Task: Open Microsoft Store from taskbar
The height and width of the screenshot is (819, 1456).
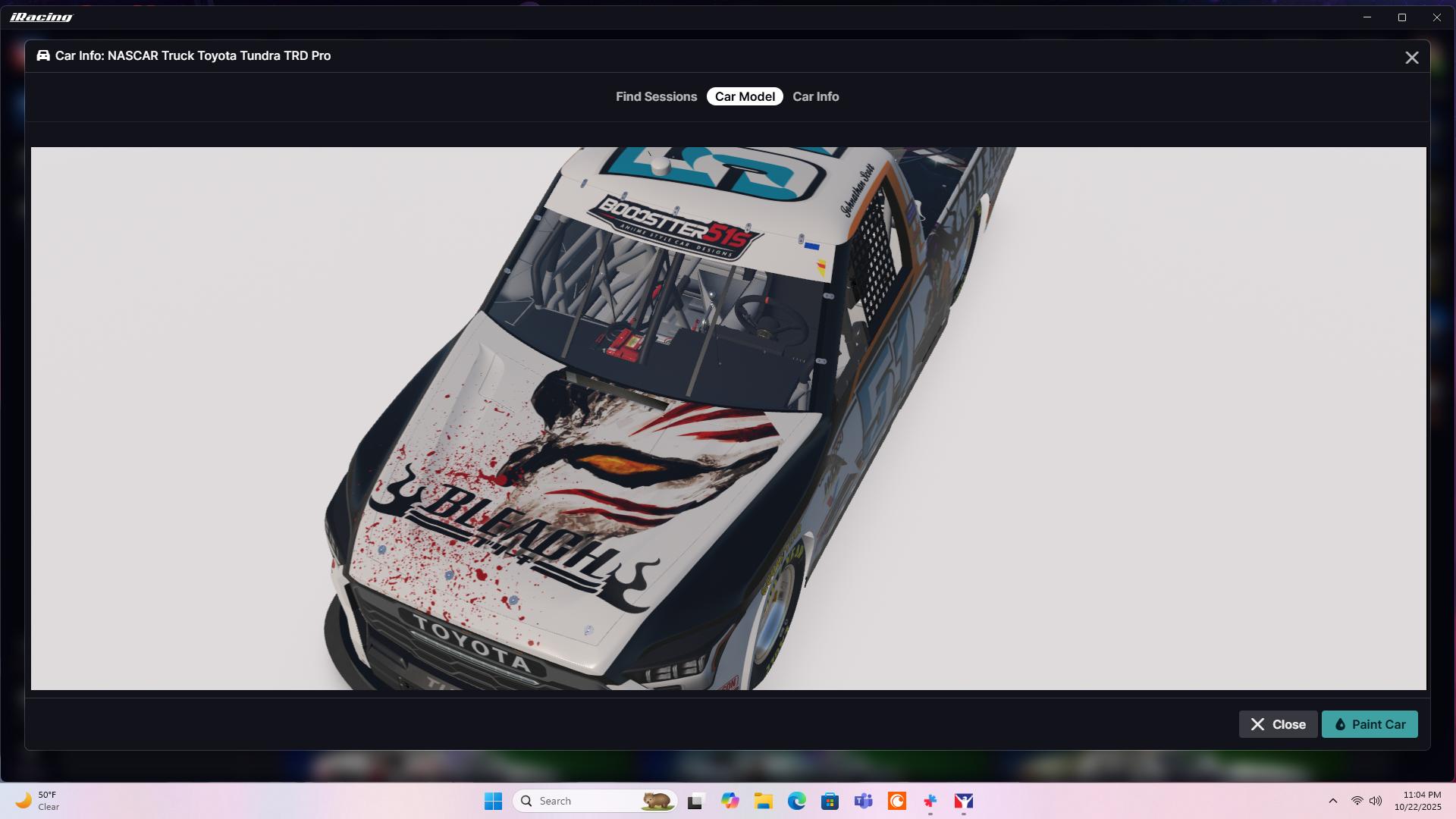Action: [x=830, y=801]
